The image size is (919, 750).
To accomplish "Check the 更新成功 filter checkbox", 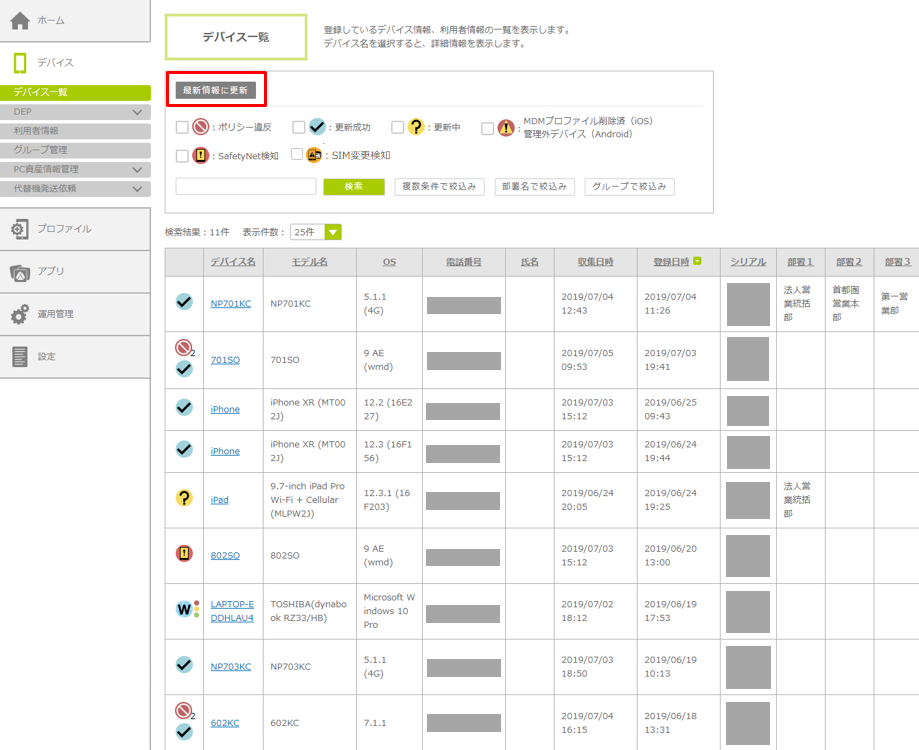I will 299,128.
